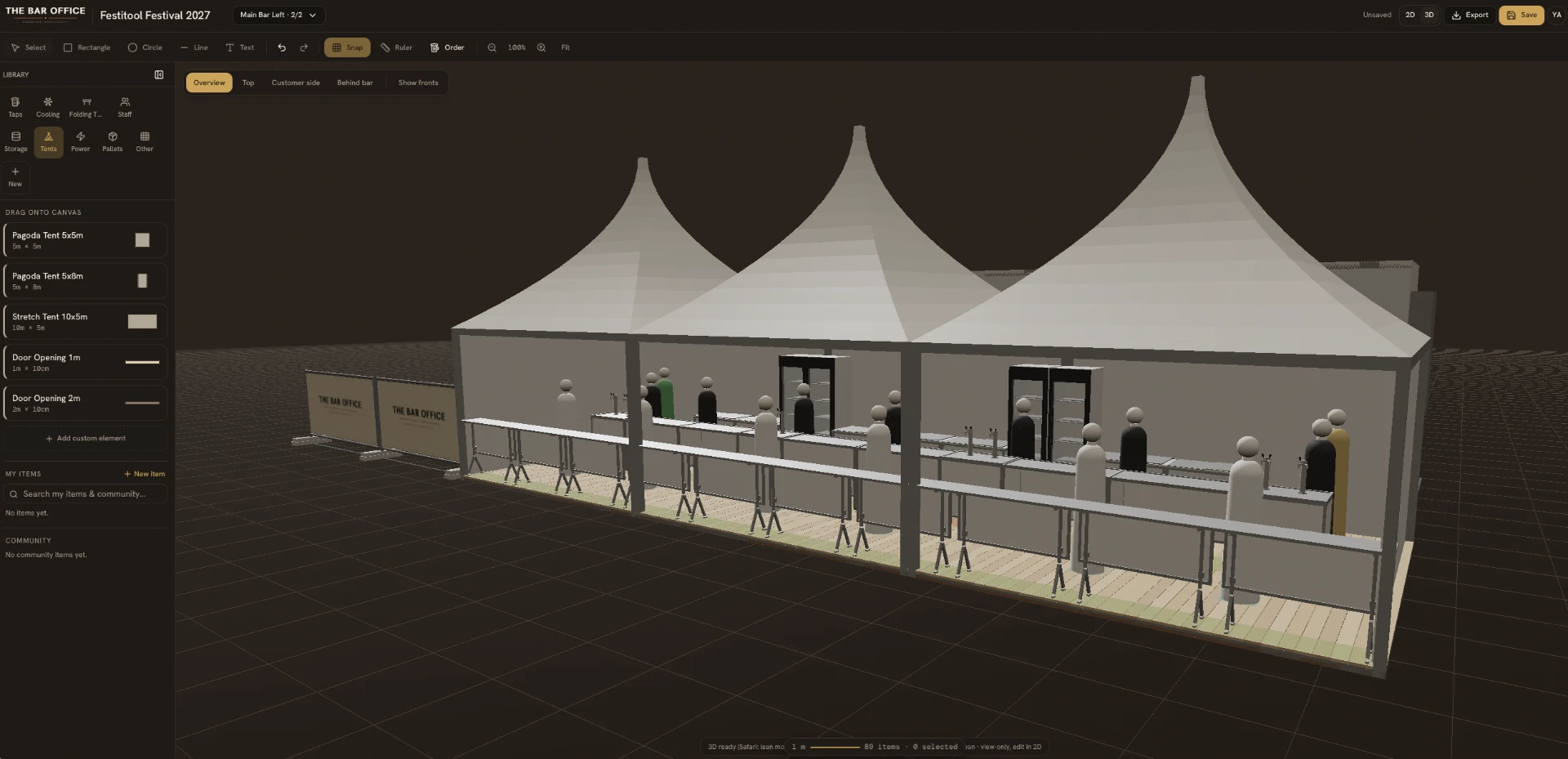
Task: Select Stretch Tent 10x5m item
Action: [x=85, y=322]
